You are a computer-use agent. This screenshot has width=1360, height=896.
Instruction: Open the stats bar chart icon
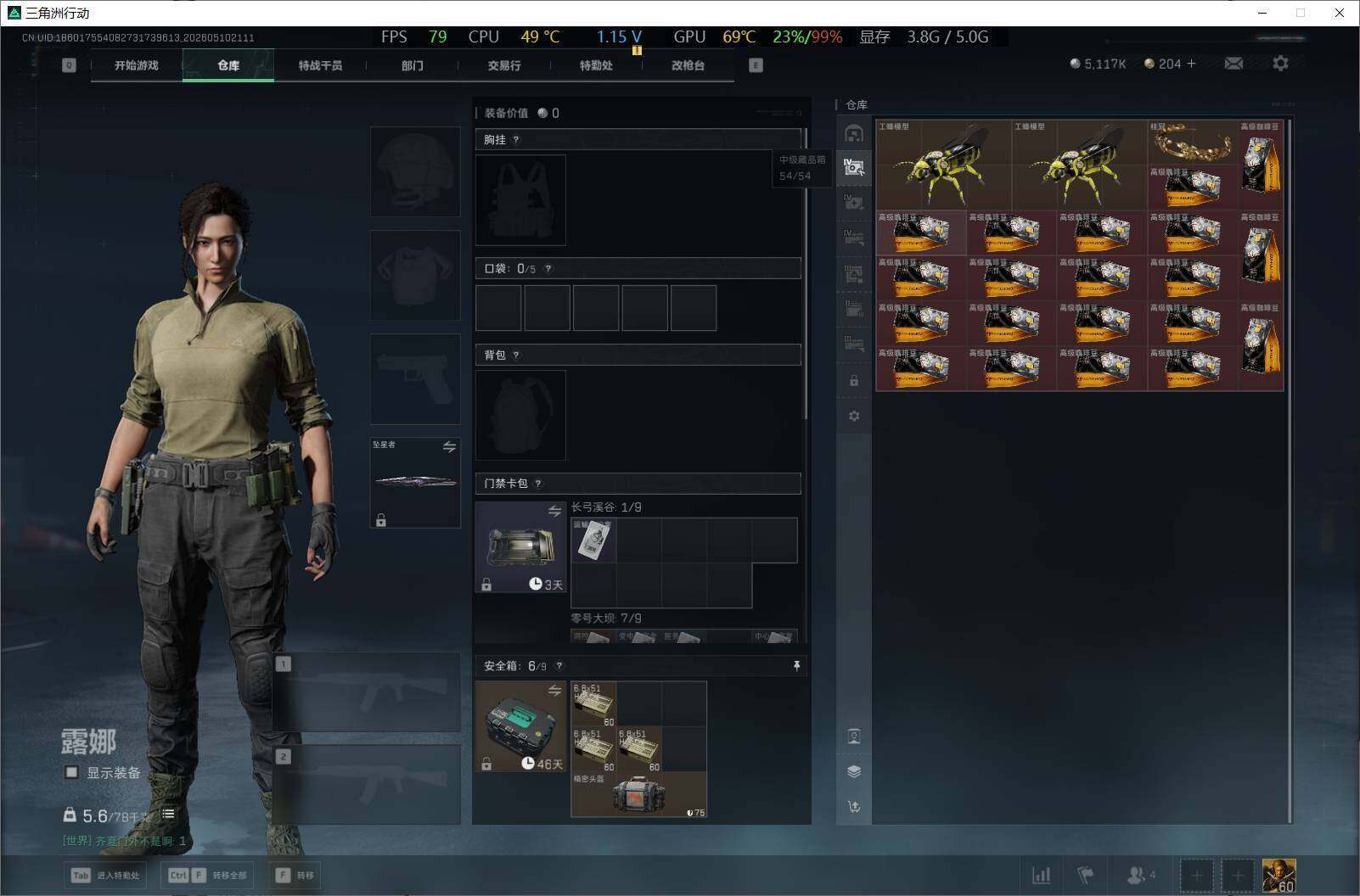click(1041, 875)
